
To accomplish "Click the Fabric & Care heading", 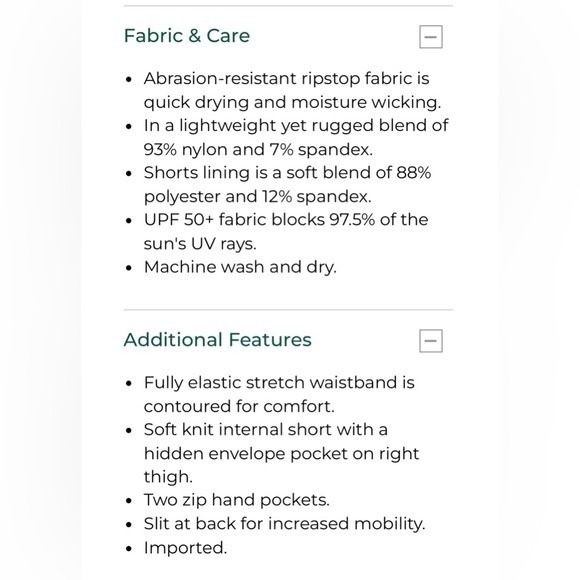I will tap(187, 36).
